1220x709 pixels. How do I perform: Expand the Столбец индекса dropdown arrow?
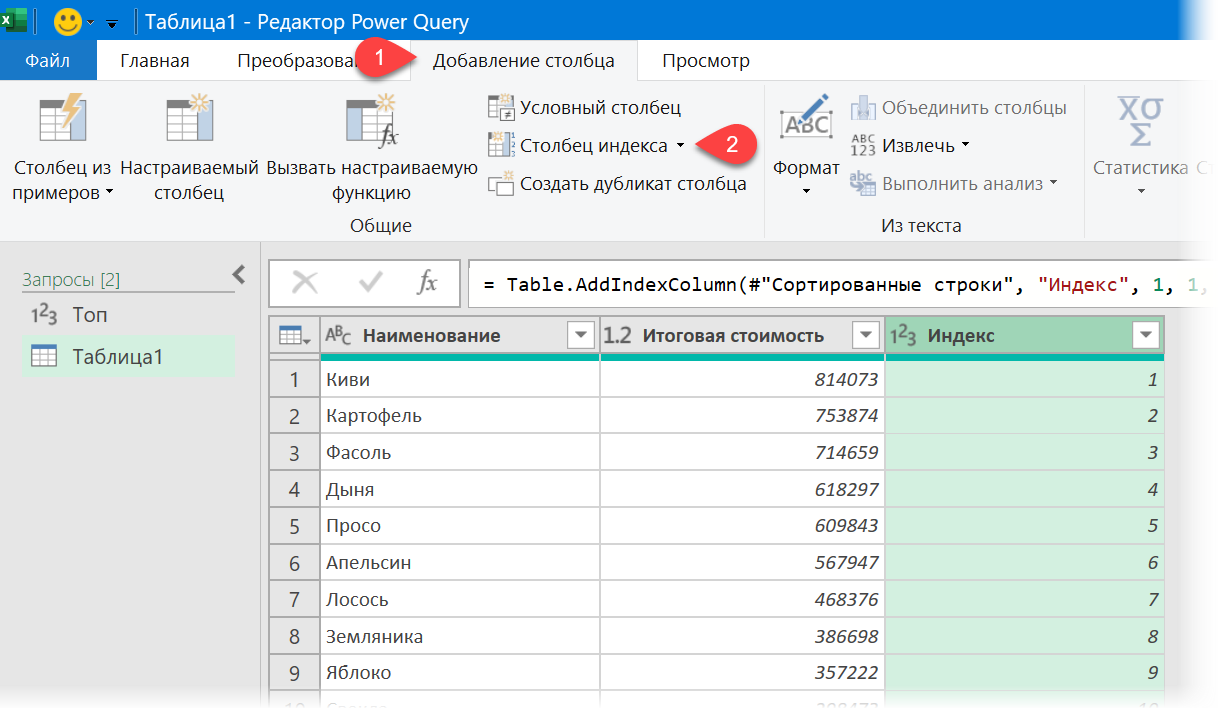coord(680,146)
